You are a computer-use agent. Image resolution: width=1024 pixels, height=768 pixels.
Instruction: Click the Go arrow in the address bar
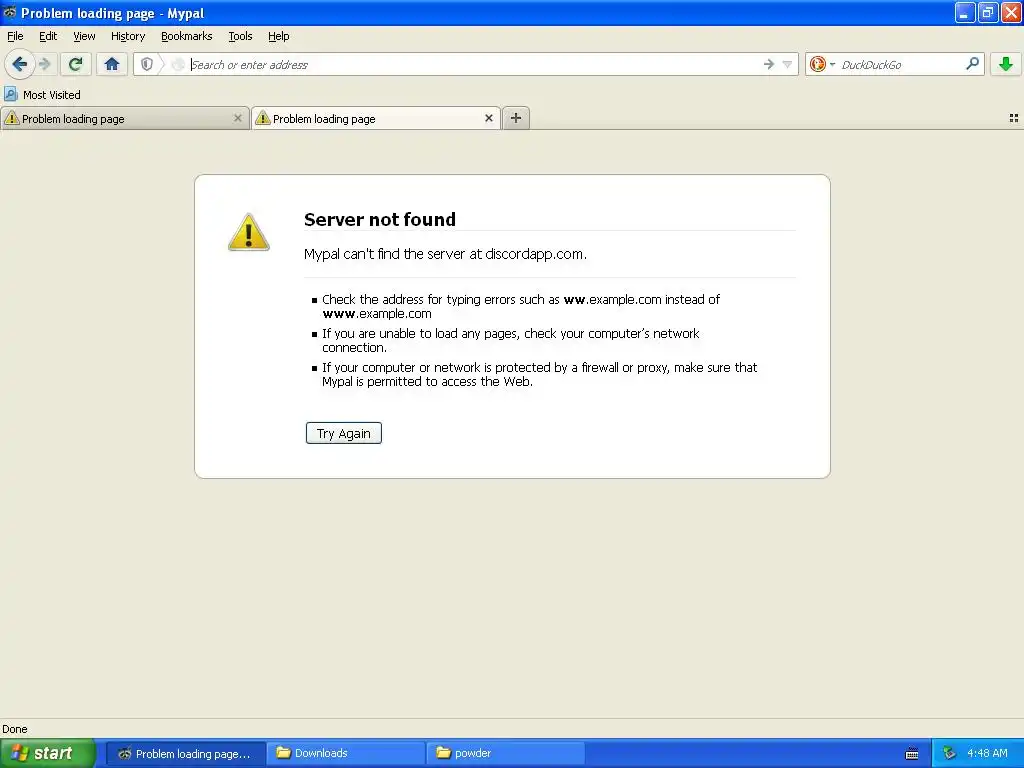coord(769,64)
